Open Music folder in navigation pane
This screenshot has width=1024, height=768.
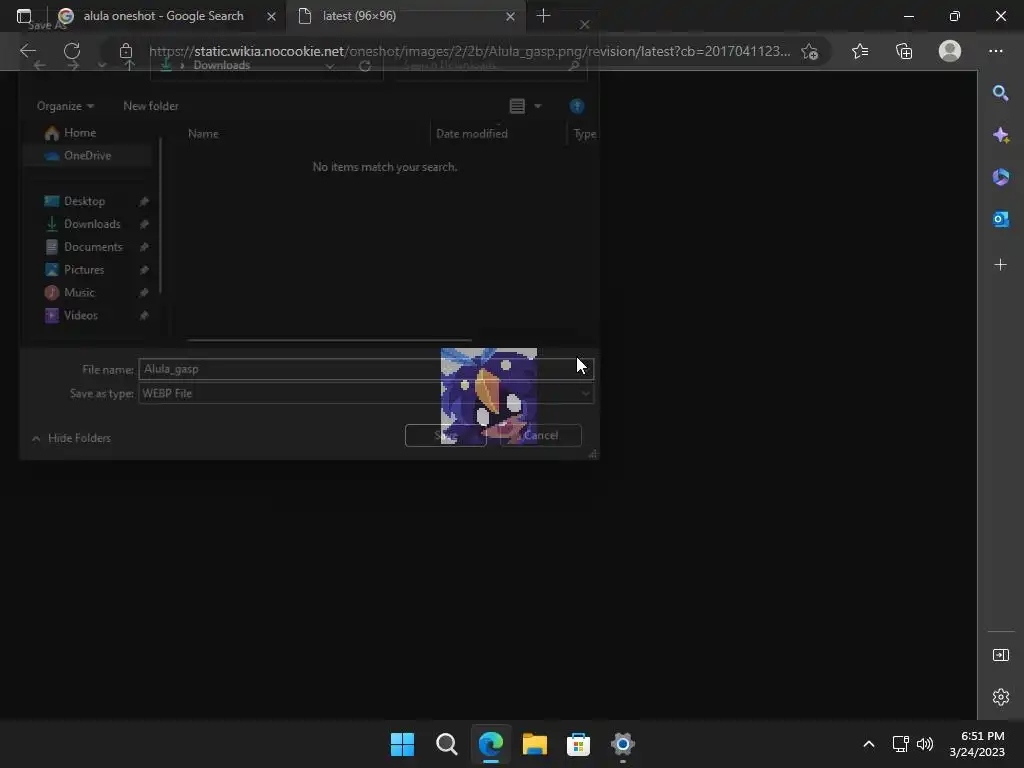[x=79, y=293]
